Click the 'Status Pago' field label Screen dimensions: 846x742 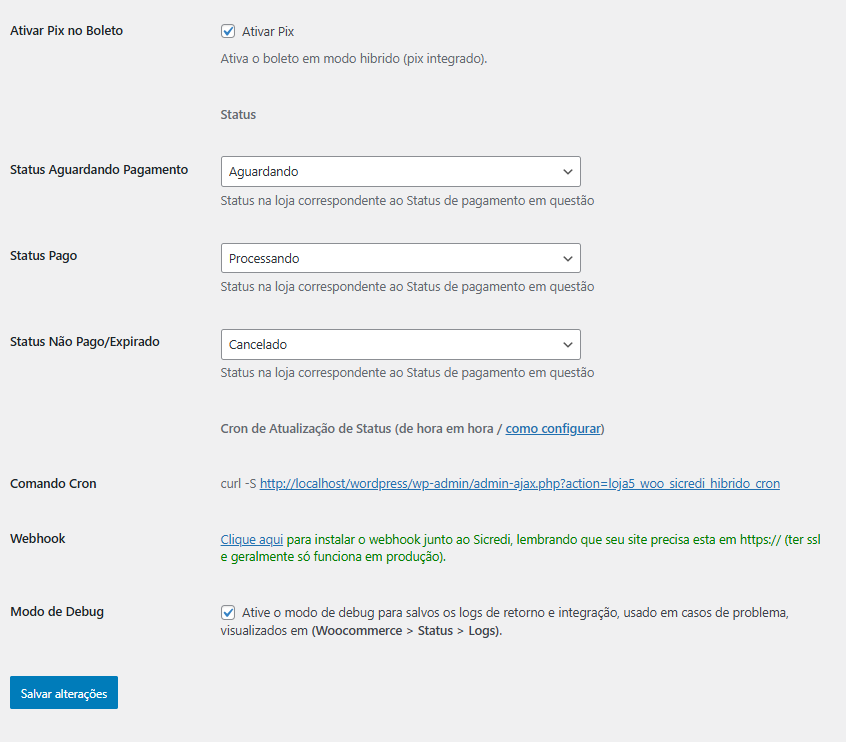click(x=43, y=256)
